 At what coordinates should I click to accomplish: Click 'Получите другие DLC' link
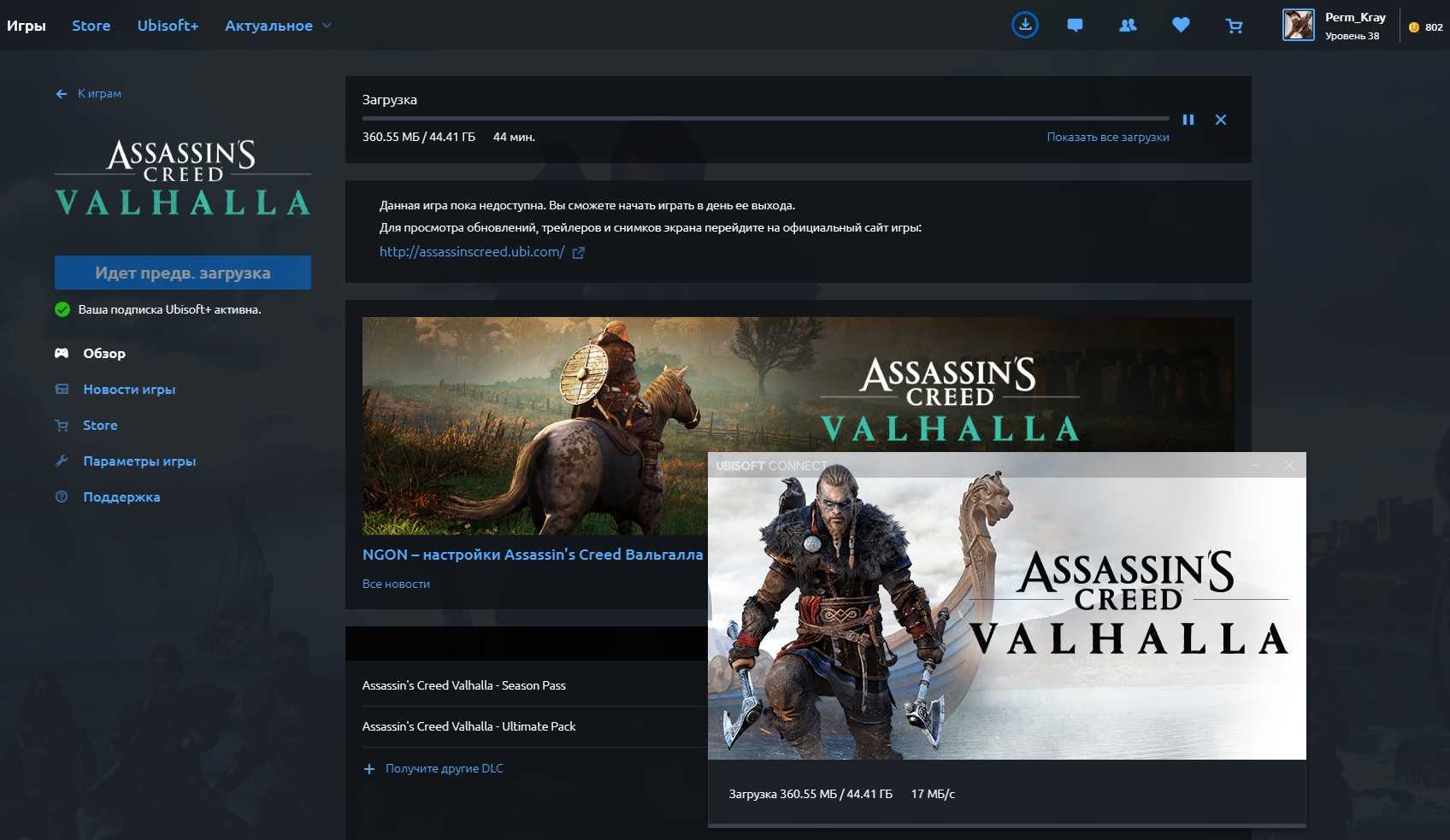click(x=445, y=768)
